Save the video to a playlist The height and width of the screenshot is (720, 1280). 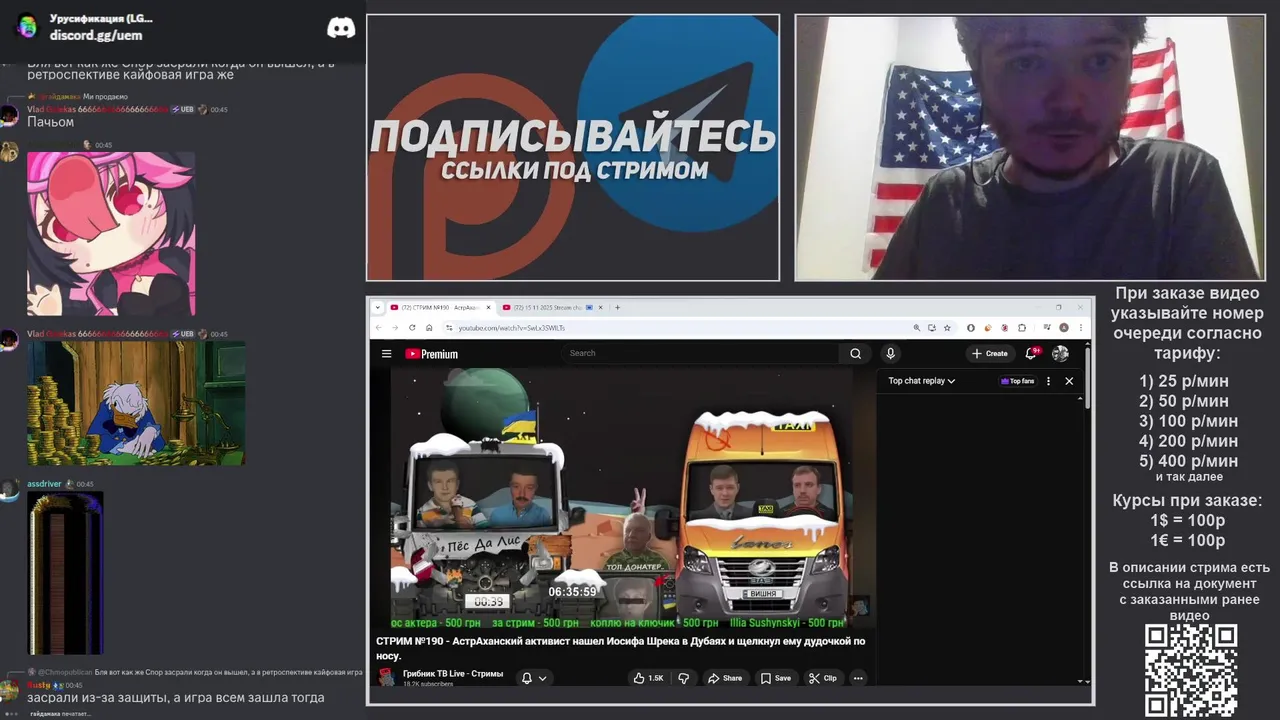[775, 678]
